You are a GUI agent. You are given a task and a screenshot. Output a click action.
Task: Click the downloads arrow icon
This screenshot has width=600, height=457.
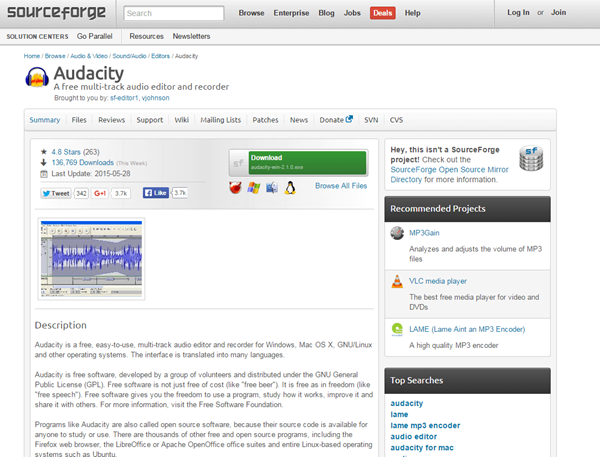44,162
